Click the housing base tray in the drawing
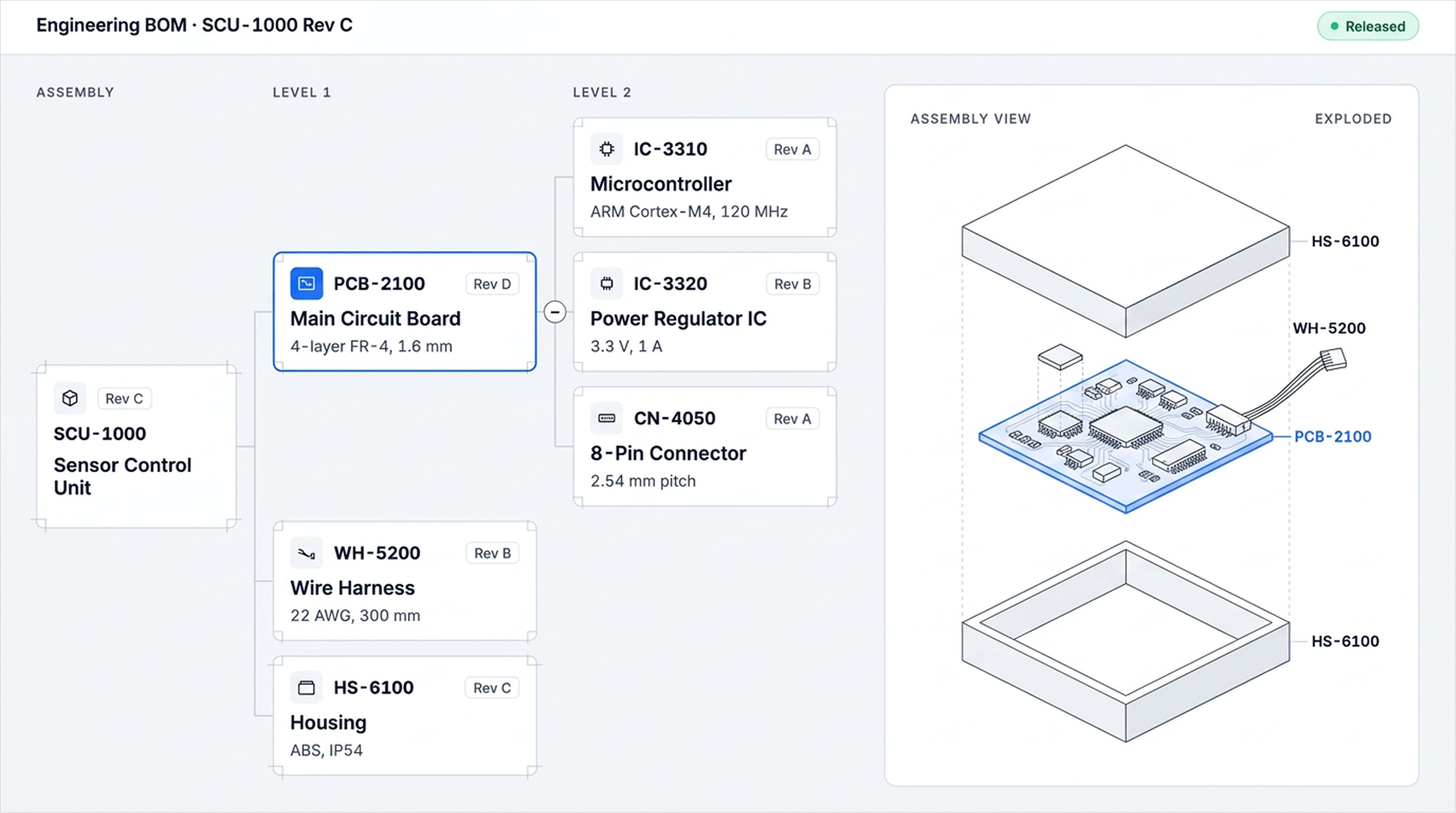Viewport: 1456px width, 813px height. coord(1126,642)
